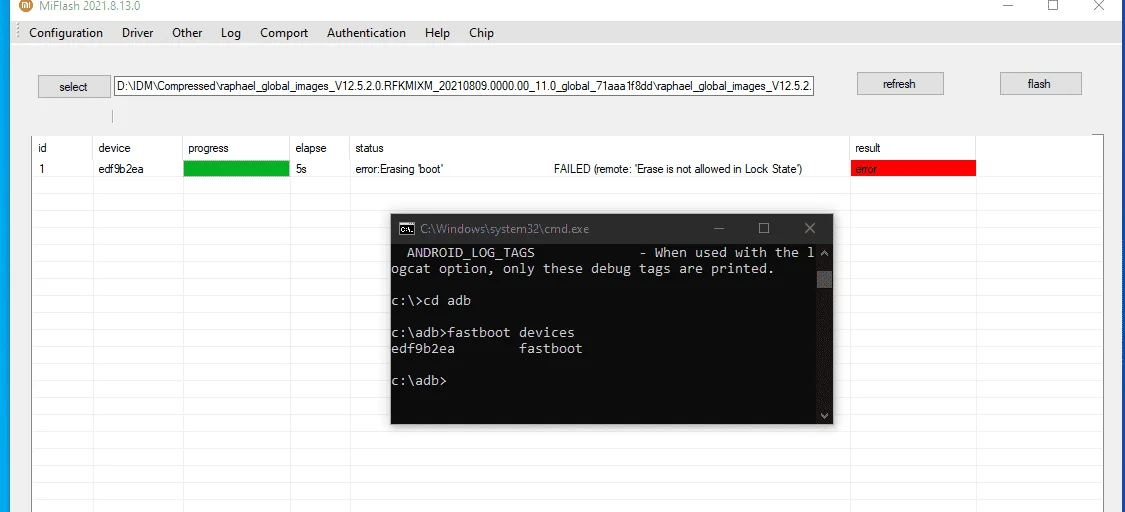Screen dimensions: 1125x512
Task: Click the device column header
Action: tap(115, 148)
